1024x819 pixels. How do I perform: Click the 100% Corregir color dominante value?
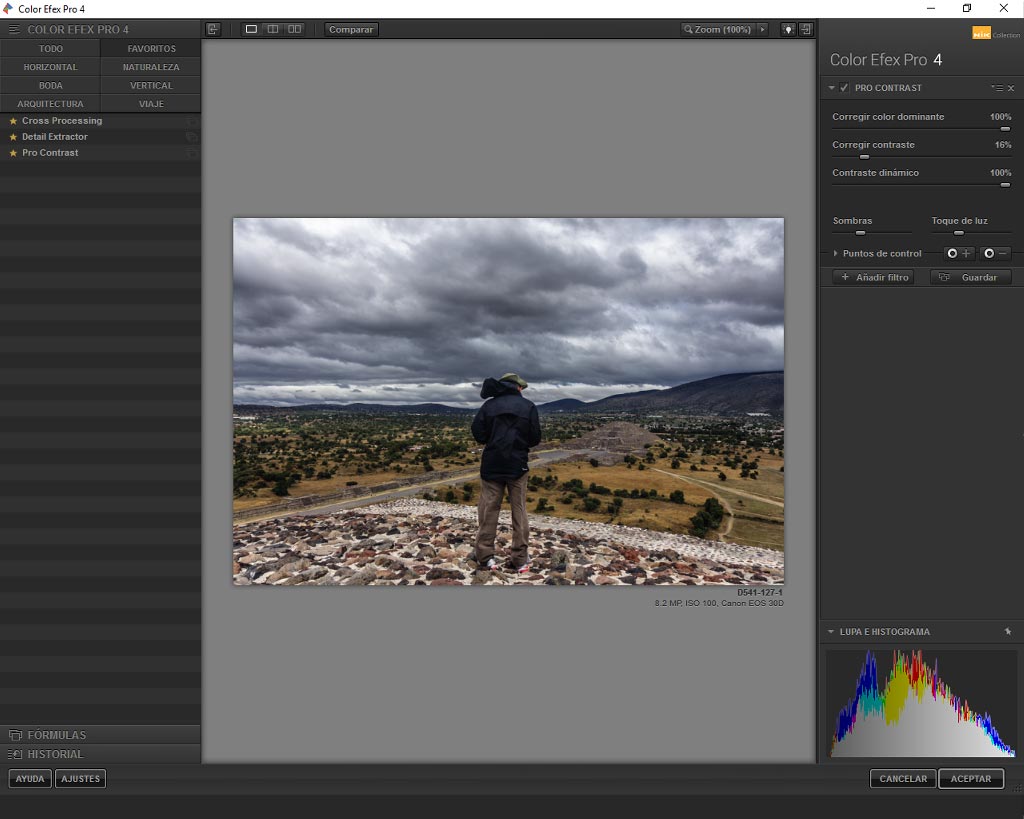coord(1000,117)
